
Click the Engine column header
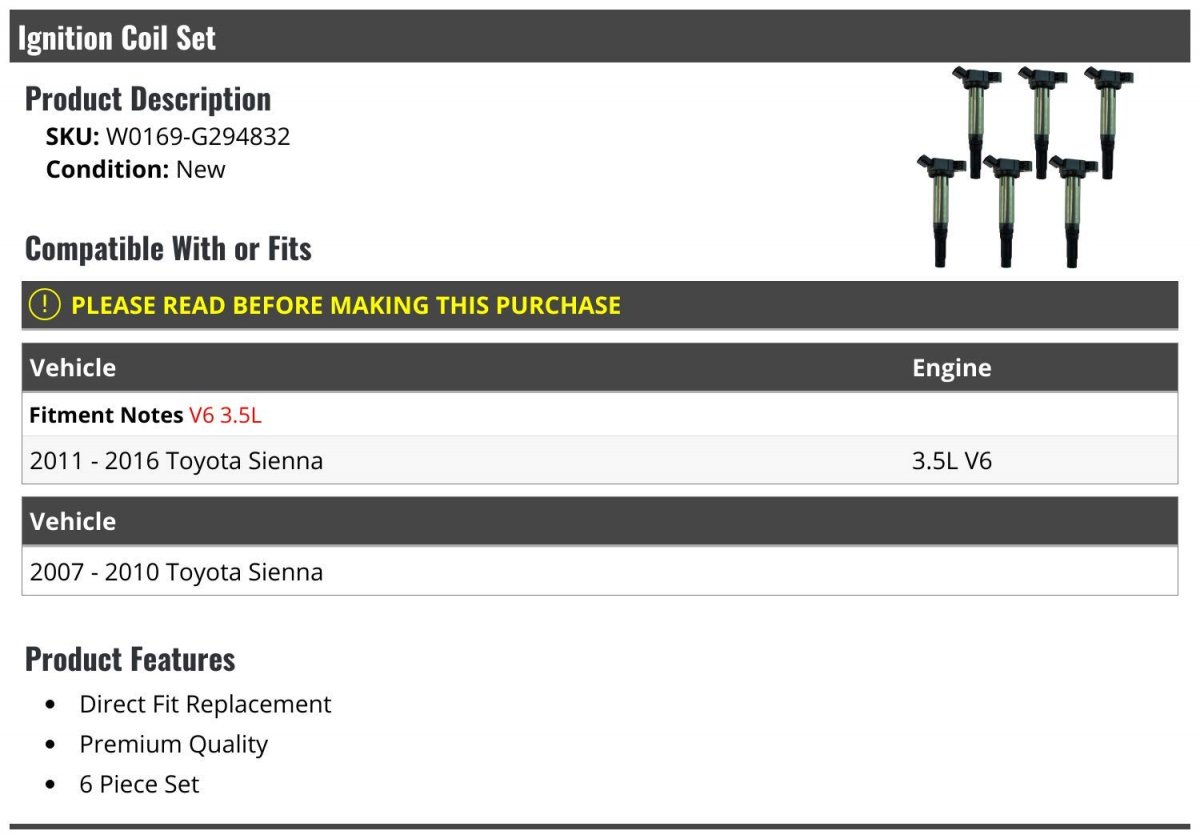pos(951,368)
